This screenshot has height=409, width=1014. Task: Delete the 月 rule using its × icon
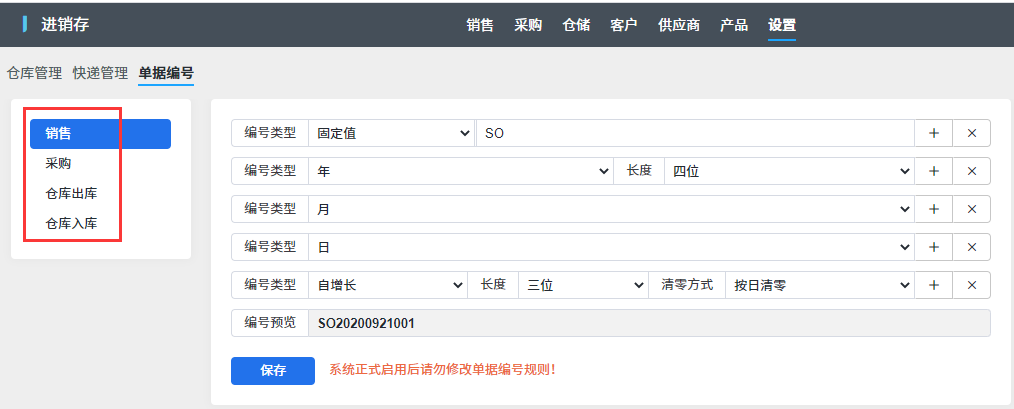coord(971,209)
